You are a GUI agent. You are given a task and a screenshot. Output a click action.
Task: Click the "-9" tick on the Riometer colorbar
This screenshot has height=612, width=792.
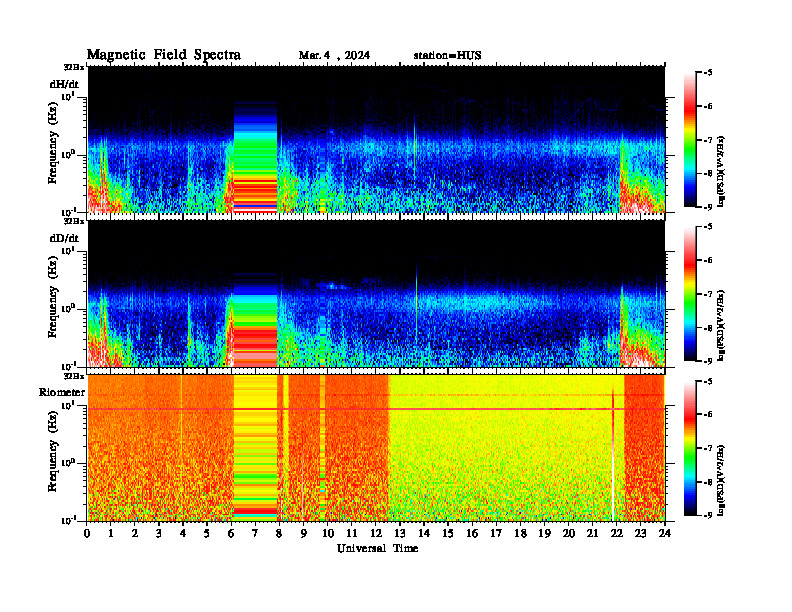(x=708, y=515)
